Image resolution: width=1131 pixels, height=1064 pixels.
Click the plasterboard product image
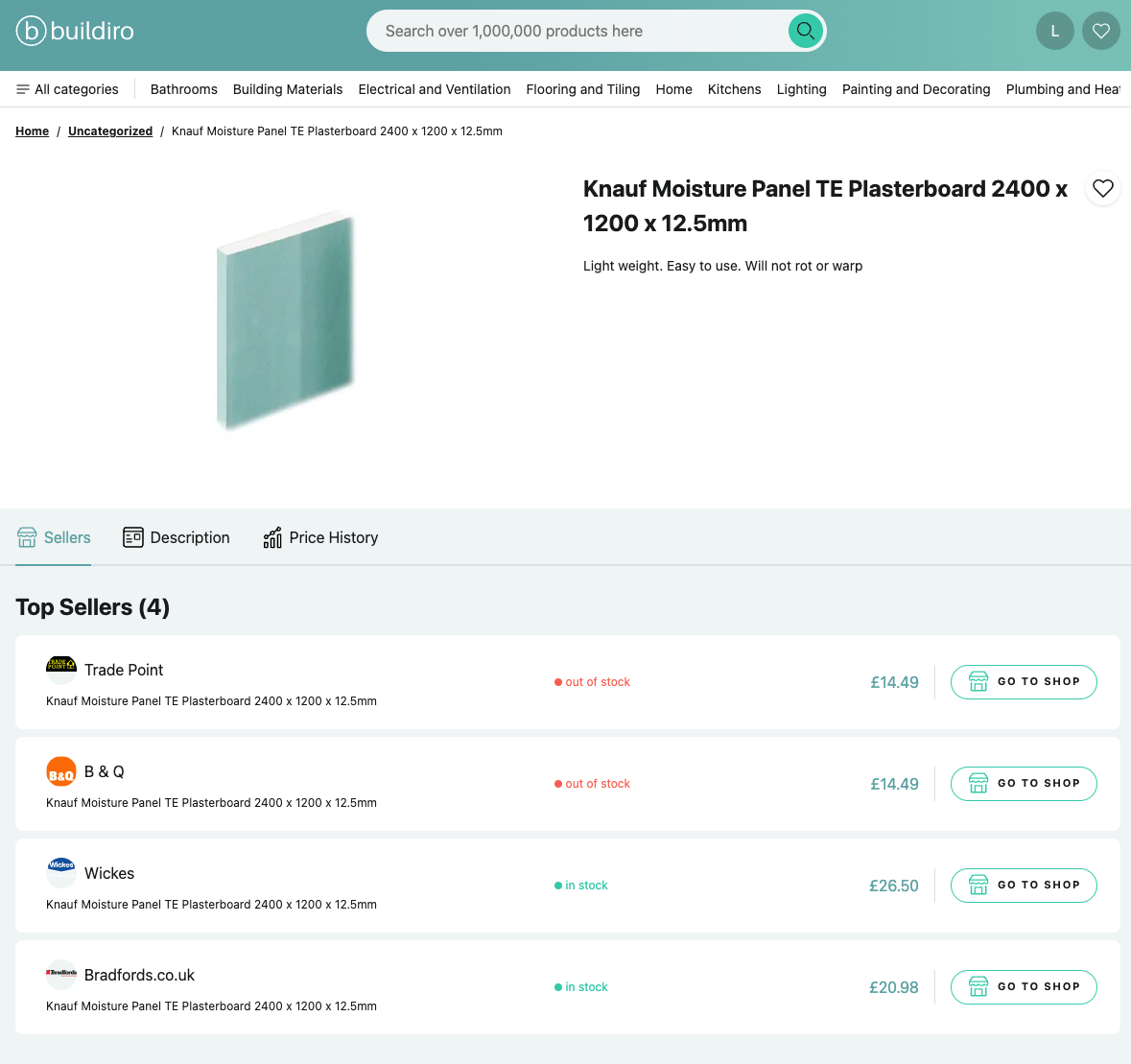tap(286, 321)
